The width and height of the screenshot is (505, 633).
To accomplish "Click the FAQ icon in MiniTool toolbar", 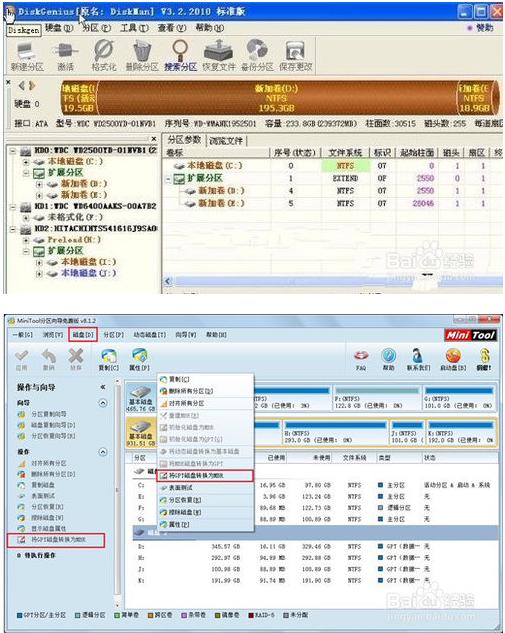I will 360,356.
